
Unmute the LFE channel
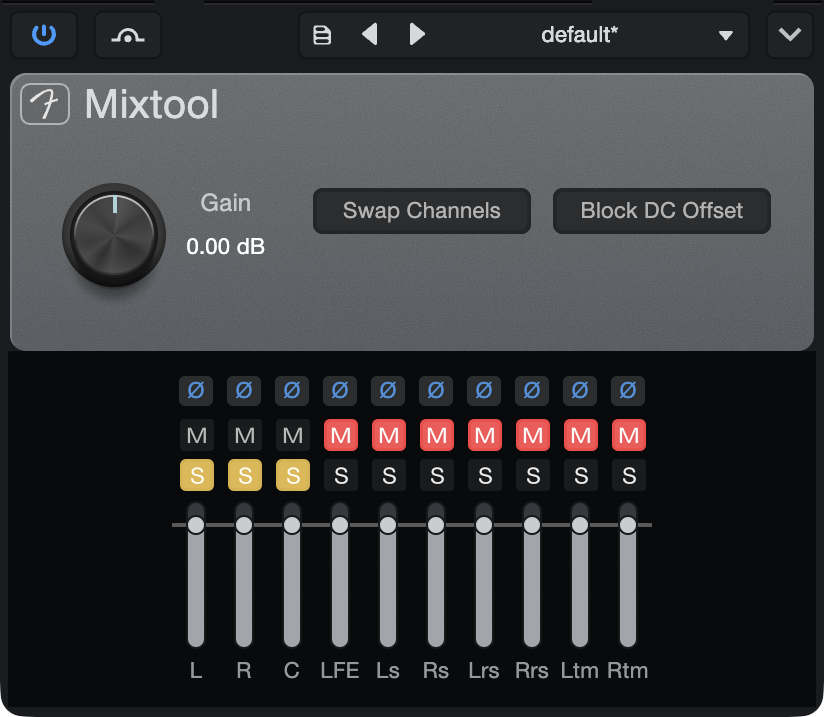tap(341, 435)
